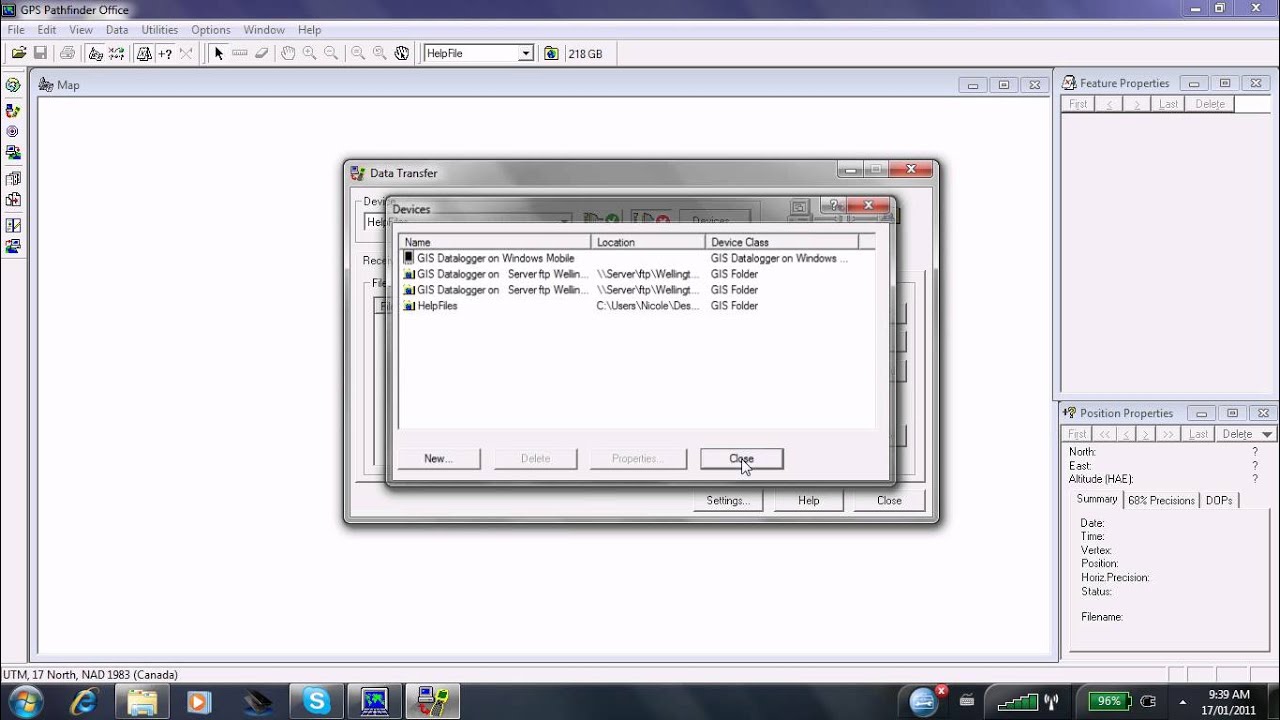1280x720 pixels.
Task: Click the project folder icon beside 218 GB
Action: (551, 53)
